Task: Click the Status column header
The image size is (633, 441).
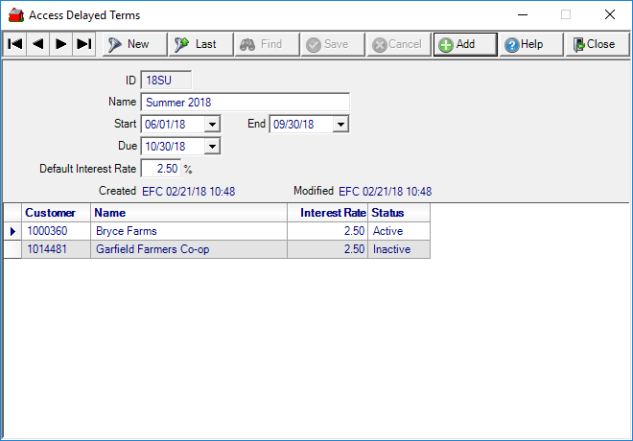Action: point(398,212)
